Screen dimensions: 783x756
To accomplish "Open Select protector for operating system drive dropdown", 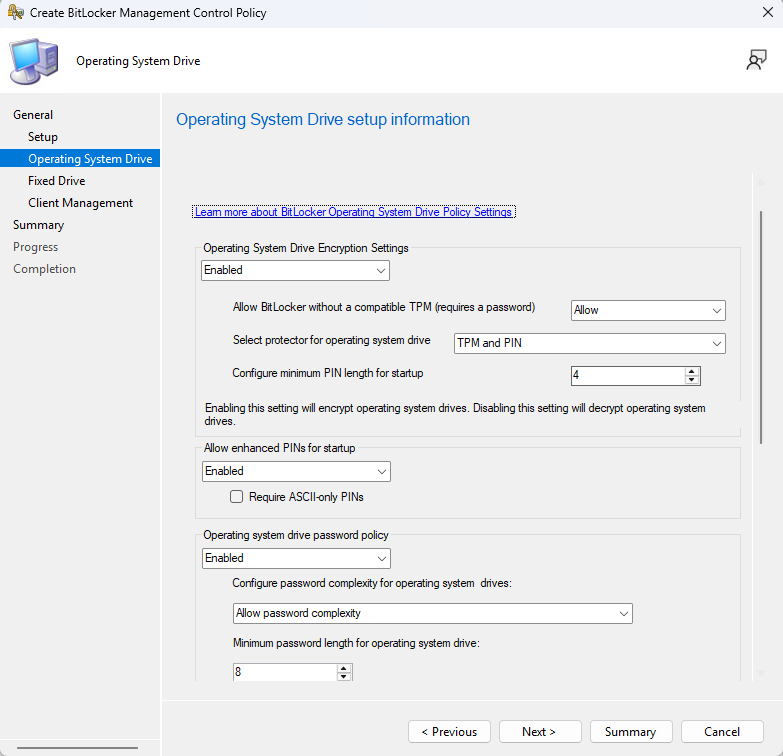I will [x=589, y=343].
